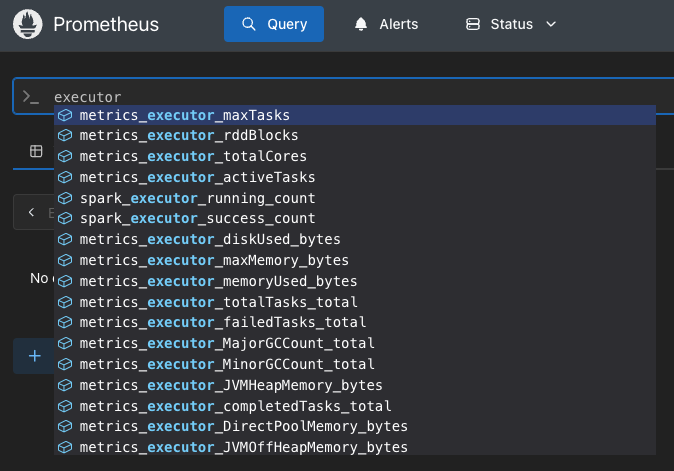Select metrics_executor_maxMemory_bytes suggestion
The image size is (674, 471).
click(x=355, y=260)
